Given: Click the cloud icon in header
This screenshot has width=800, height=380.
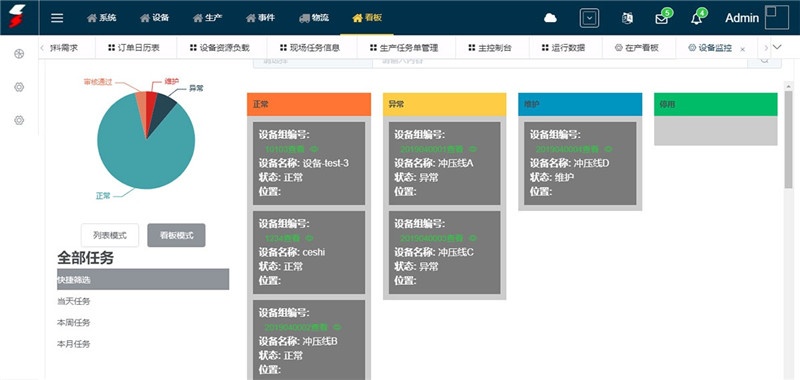Looking at the screenshot, I should (x=550, y=18).
